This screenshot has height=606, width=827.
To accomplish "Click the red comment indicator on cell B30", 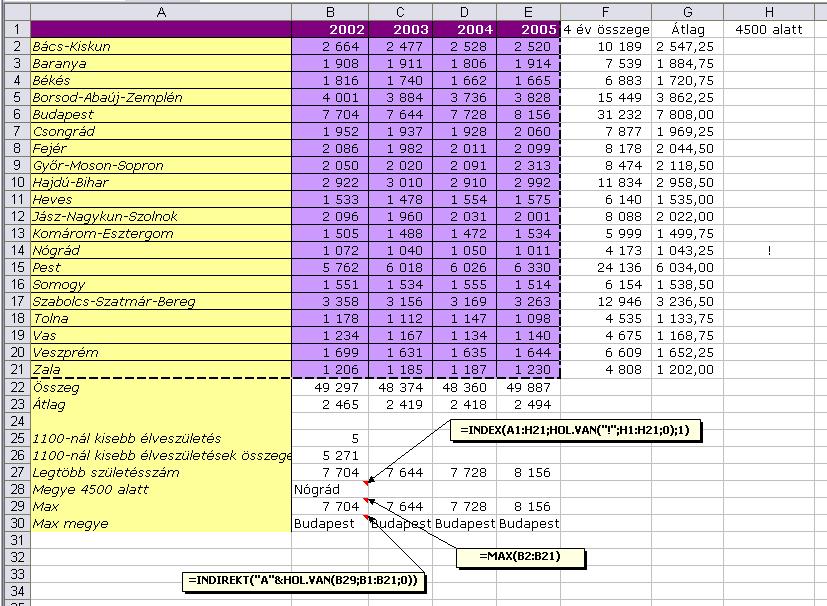I will pyautogui.click(x=366, y=517).
